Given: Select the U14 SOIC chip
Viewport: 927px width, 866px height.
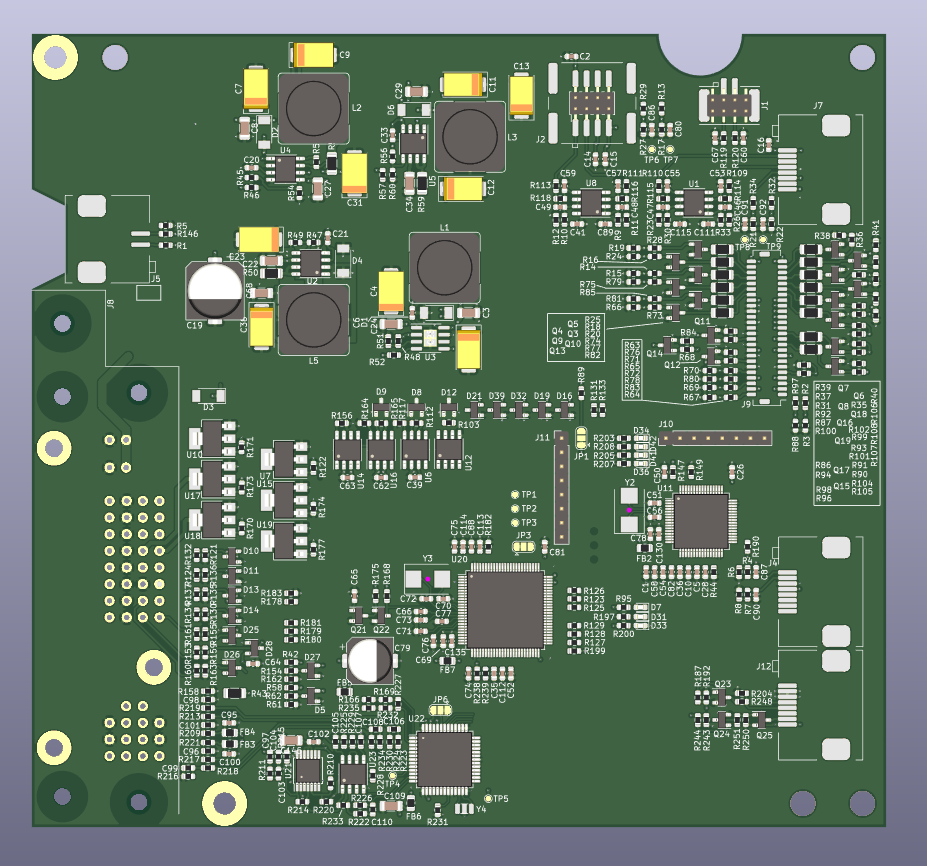Looking at the screenshot, I should pos(347,452).
